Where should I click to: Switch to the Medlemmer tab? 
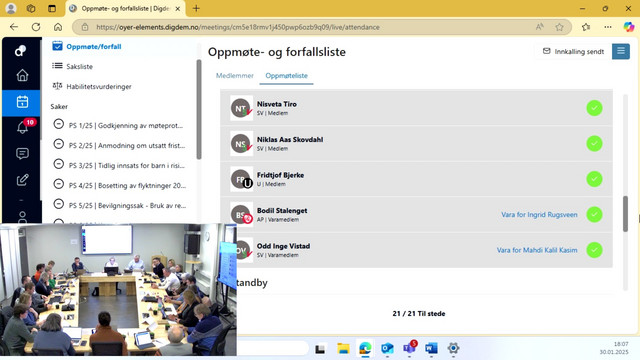coord(235,76)
